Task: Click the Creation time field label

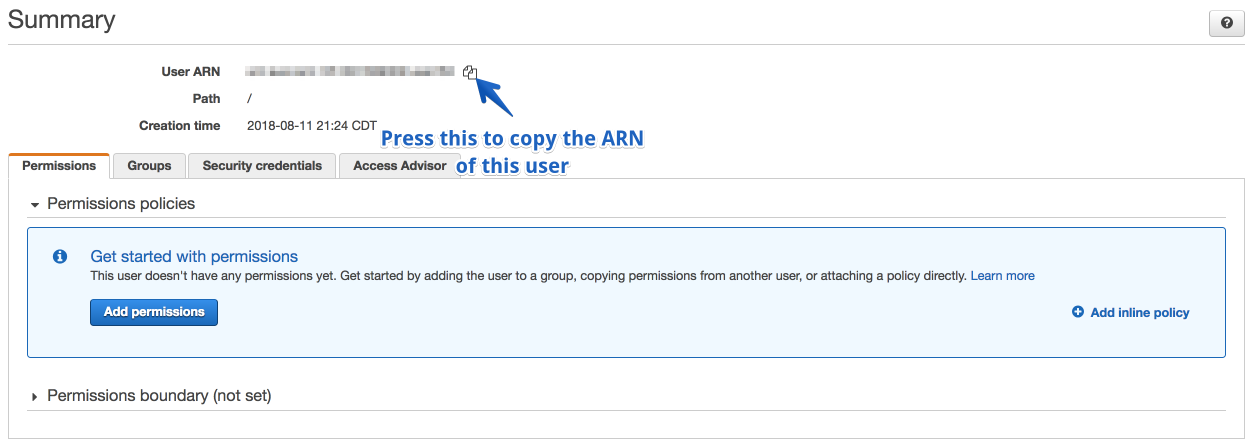Action: (x=179, y=126)
